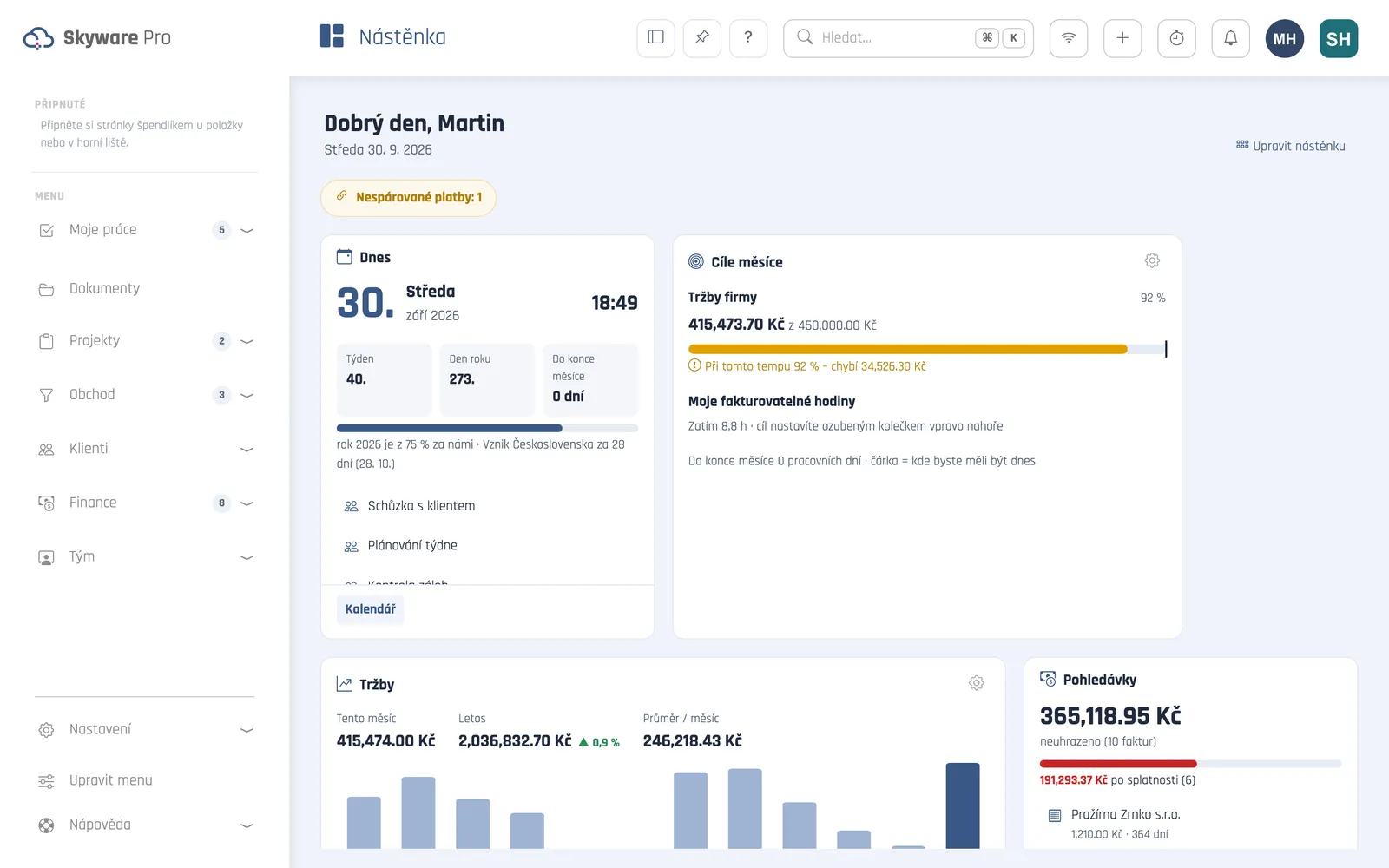
Task: Open the stopwatch timer icon
Action: point(1176,38)
